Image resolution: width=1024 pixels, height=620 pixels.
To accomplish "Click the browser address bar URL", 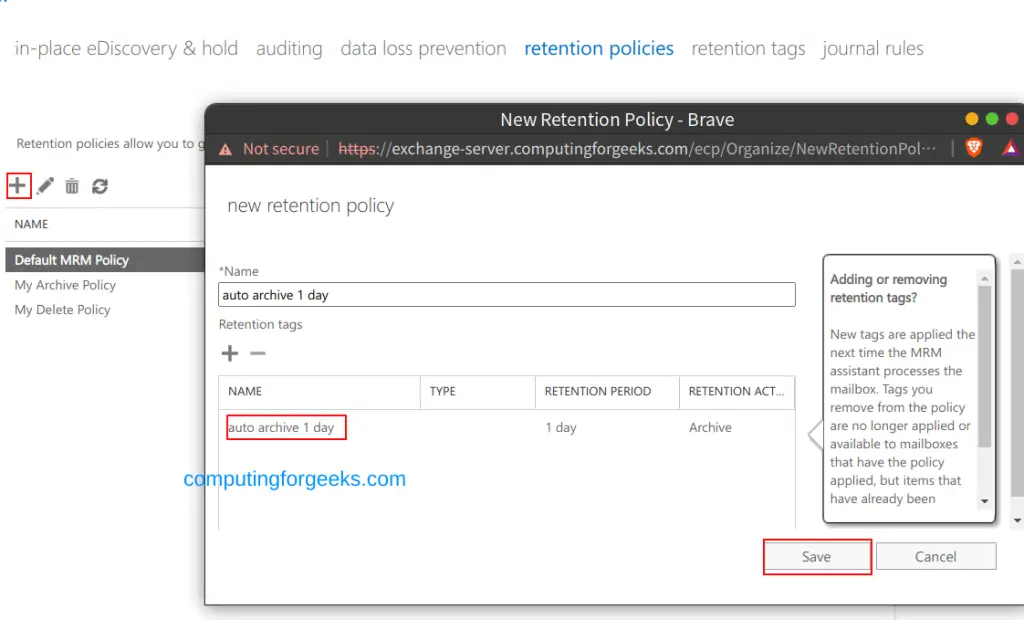I will pyautogui.click(x=637, y=149).
